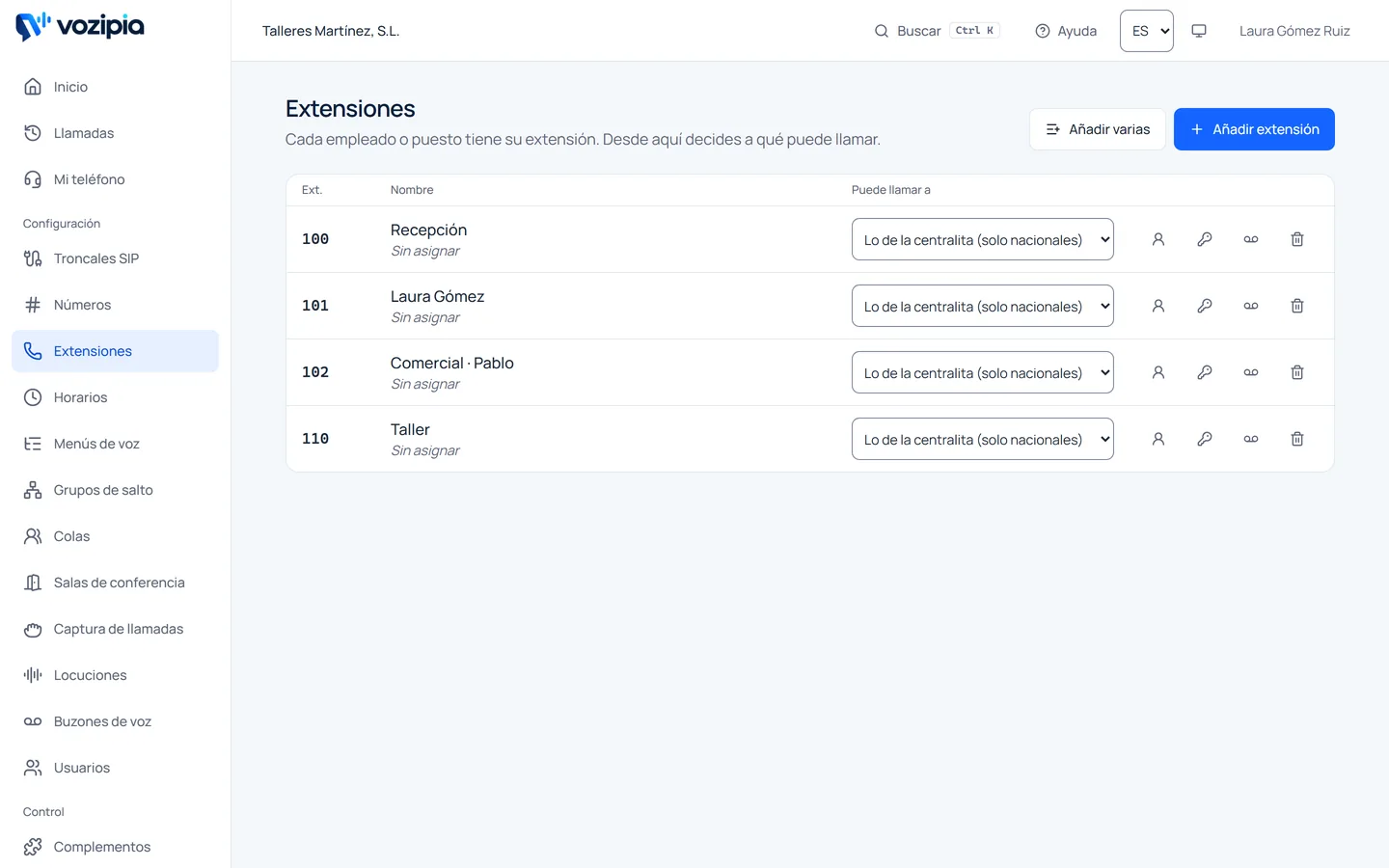Screen dimensions: 1389x868
Task: Open Troncales SIP in the sidebar
Action: click(115, 258)
